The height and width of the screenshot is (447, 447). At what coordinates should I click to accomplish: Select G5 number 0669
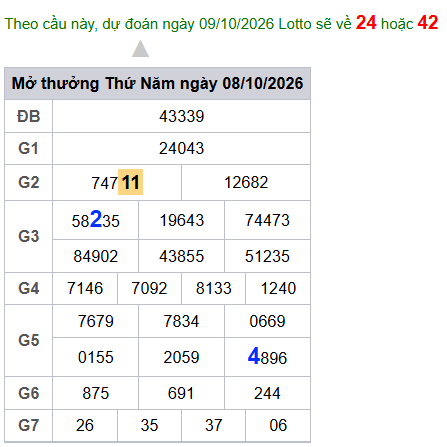[267, 321]
